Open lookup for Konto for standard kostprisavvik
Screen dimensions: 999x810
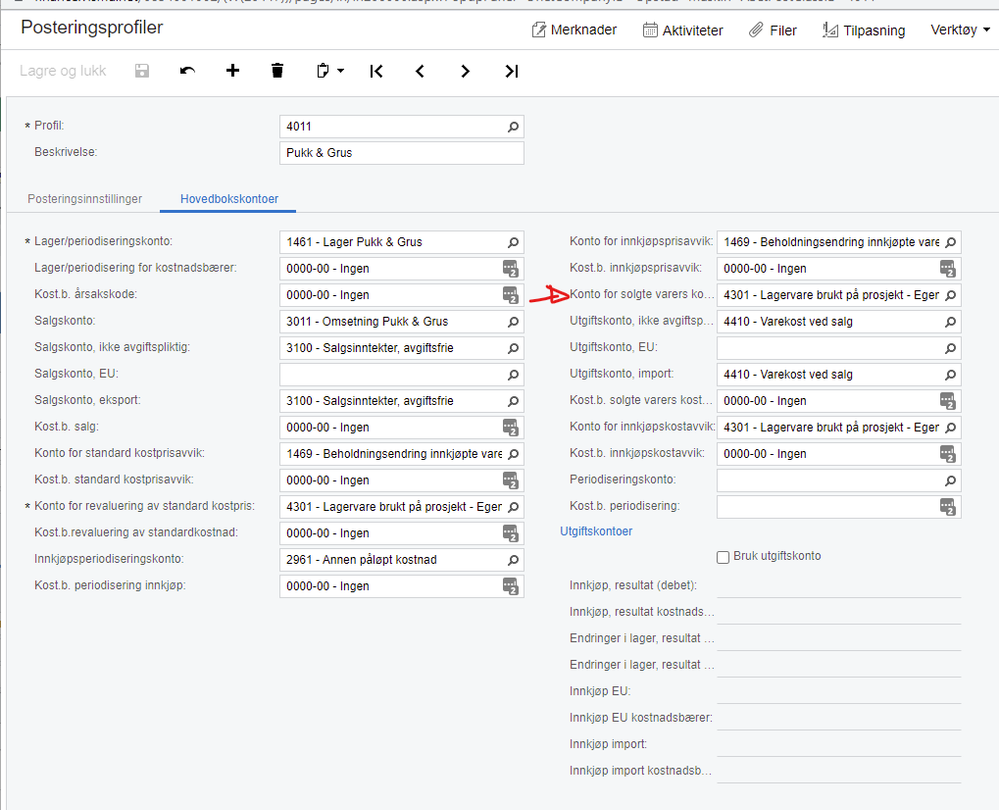point(513,454)
